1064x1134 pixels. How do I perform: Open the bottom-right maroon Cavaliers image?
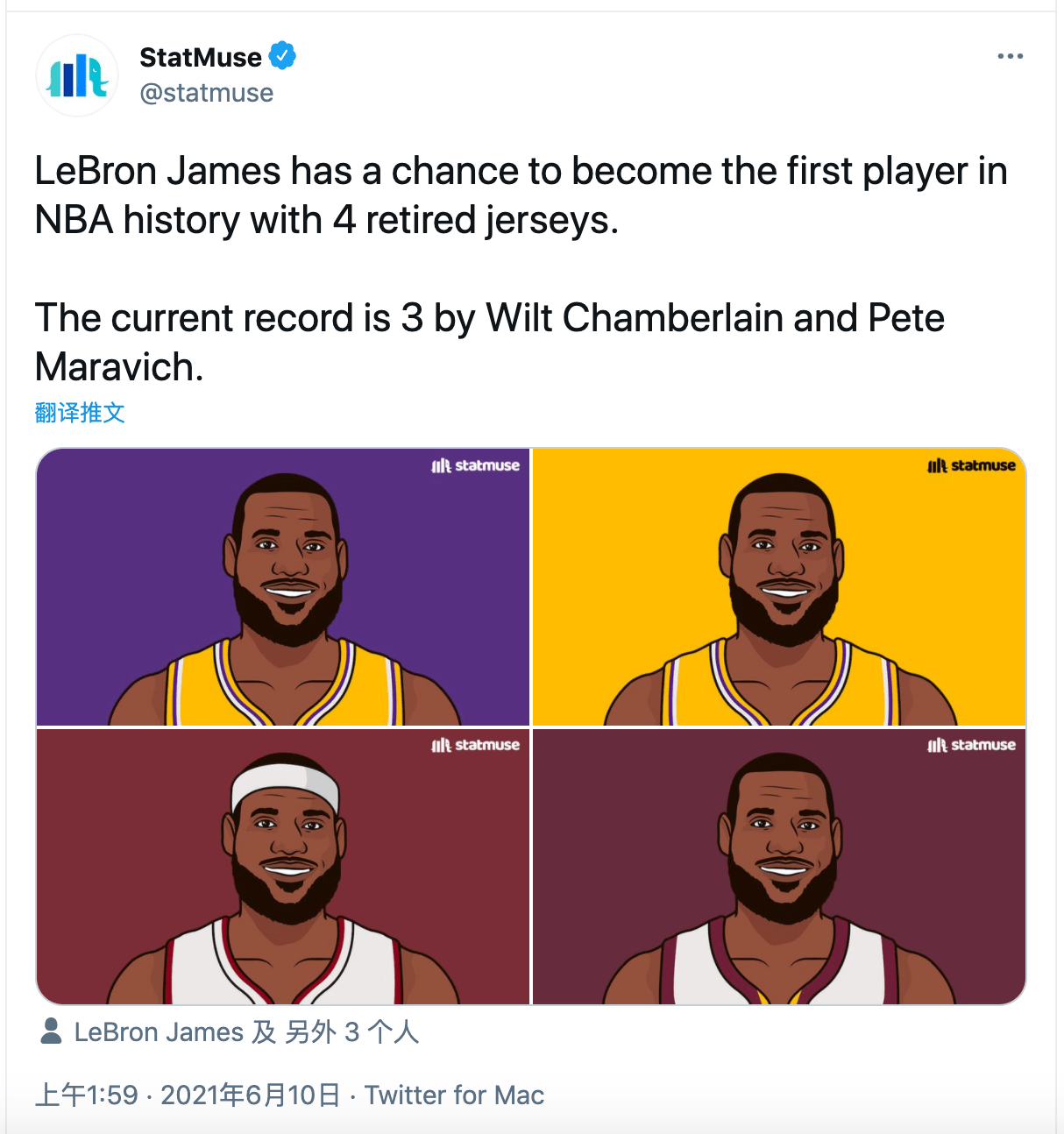(x=779, y=867)
